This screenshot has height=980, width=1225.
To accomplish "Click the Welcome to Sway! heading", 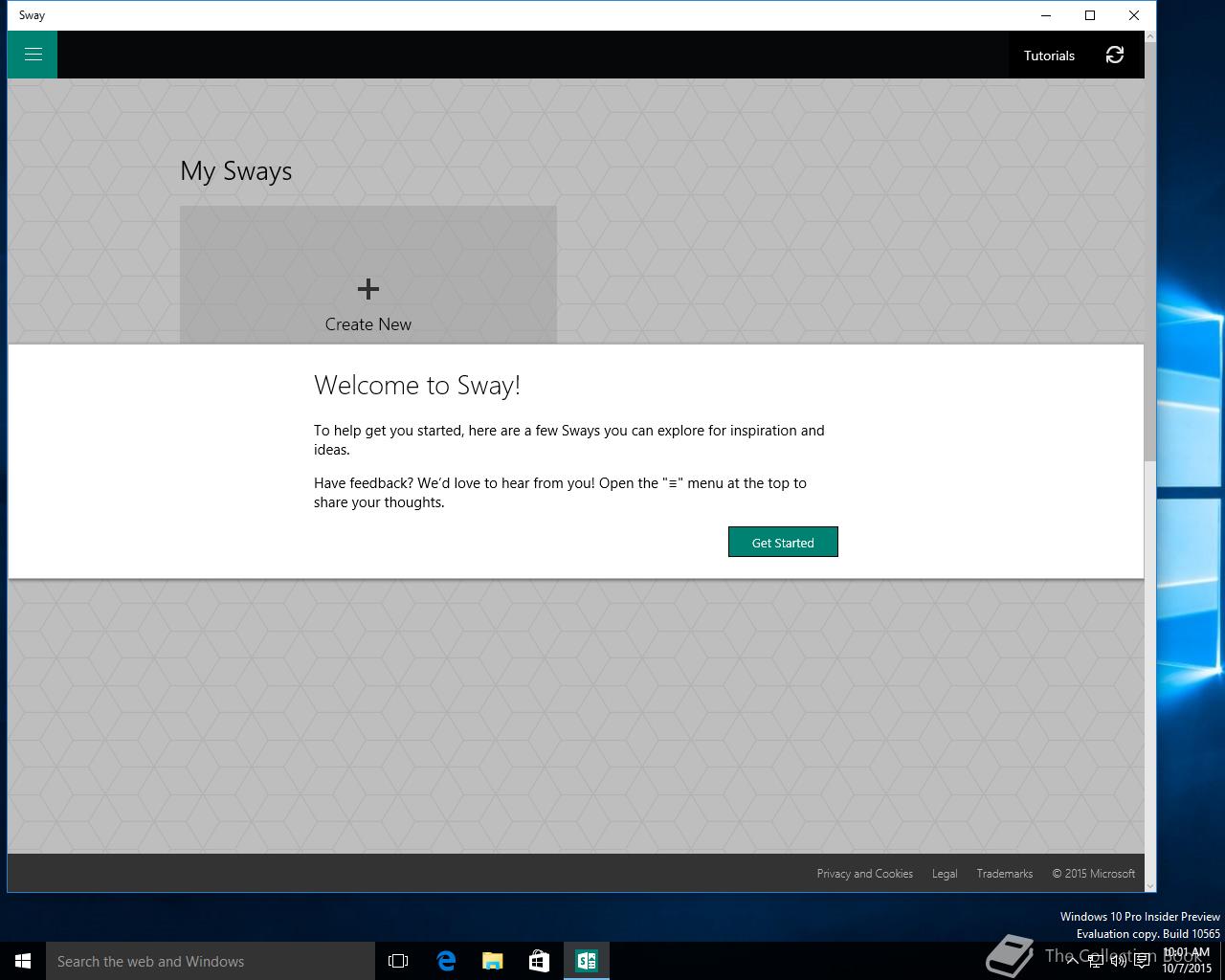I will [x=417, y=385].
